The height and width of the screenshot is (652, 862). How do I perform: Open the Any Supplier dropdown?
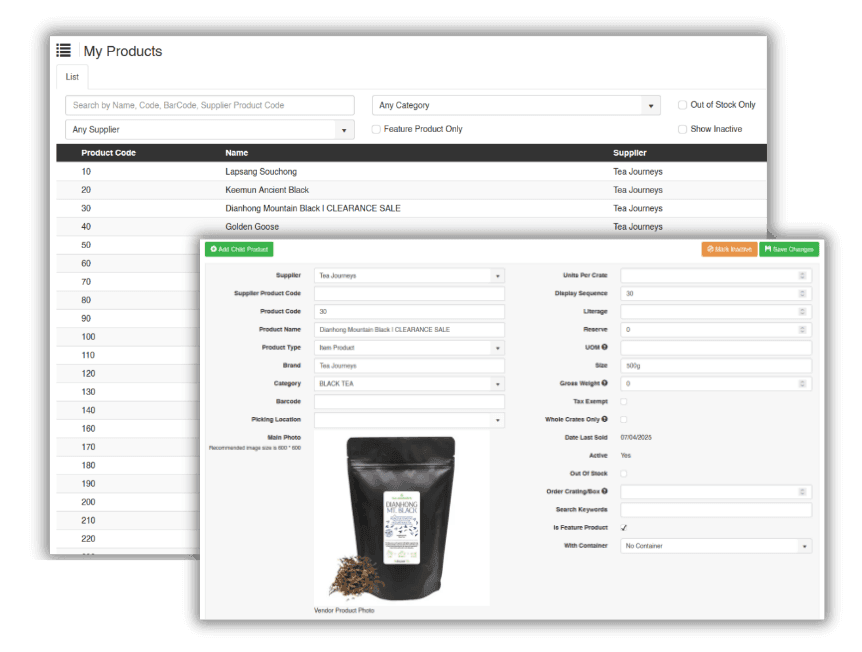coord(209,130)
